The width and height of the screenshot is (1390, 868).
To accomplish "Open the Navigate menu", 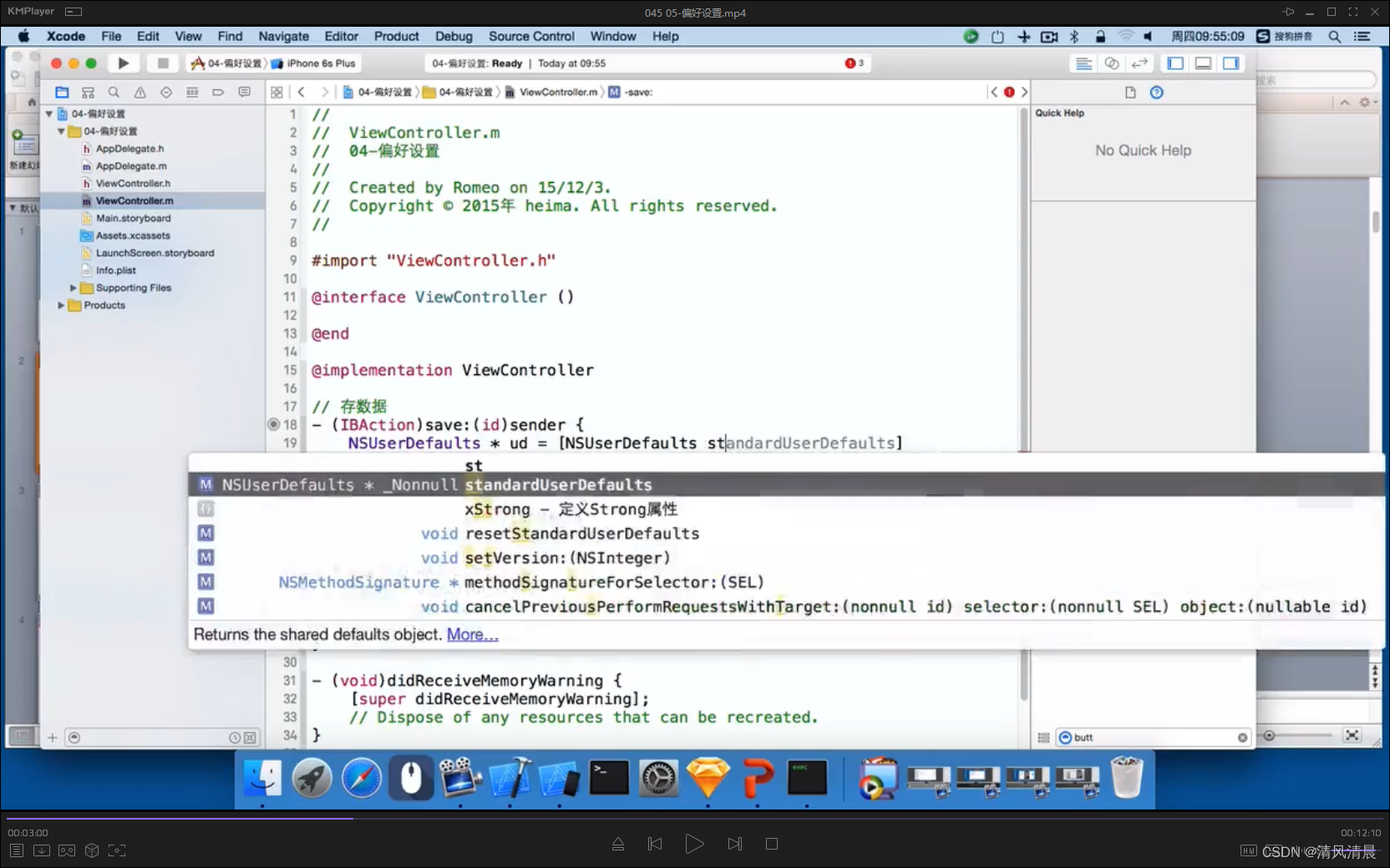I will click(x=283, y=37).
